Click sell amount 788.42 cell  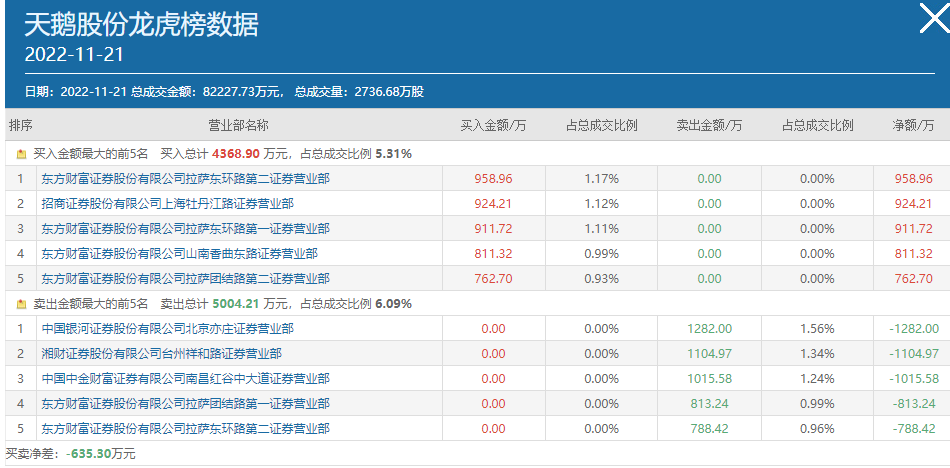click(709, 429)
